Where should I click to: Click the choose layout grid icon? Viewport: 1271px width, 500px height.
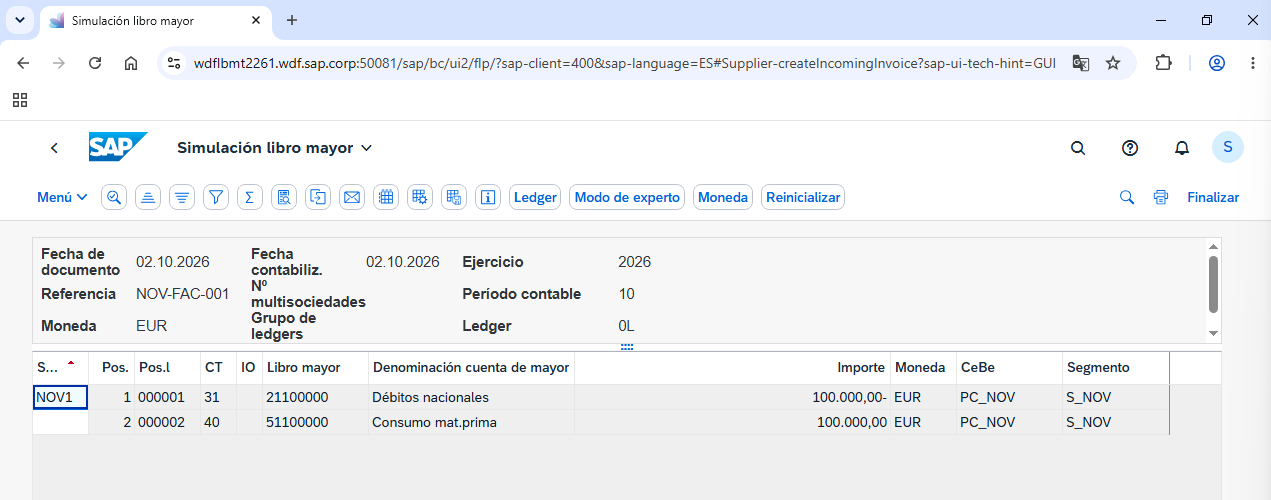[x=386, y=197]
